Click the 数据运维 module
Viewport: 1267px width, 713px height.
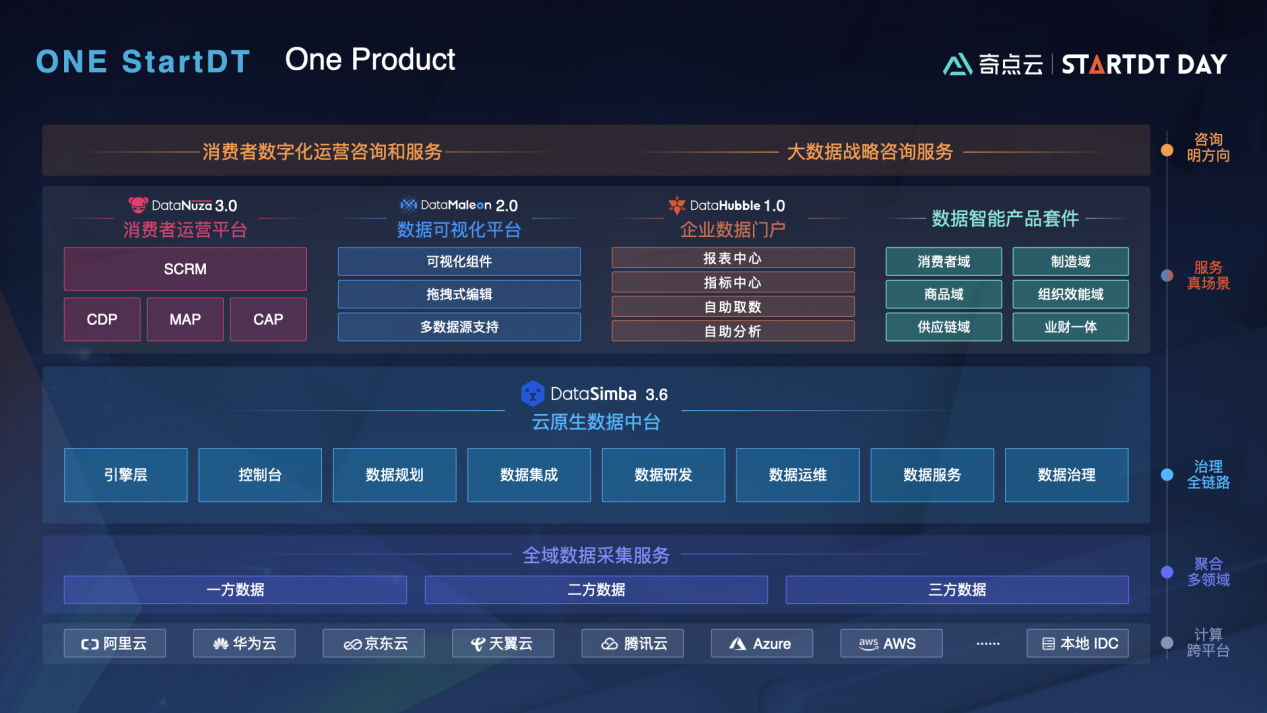pos(798,475)
